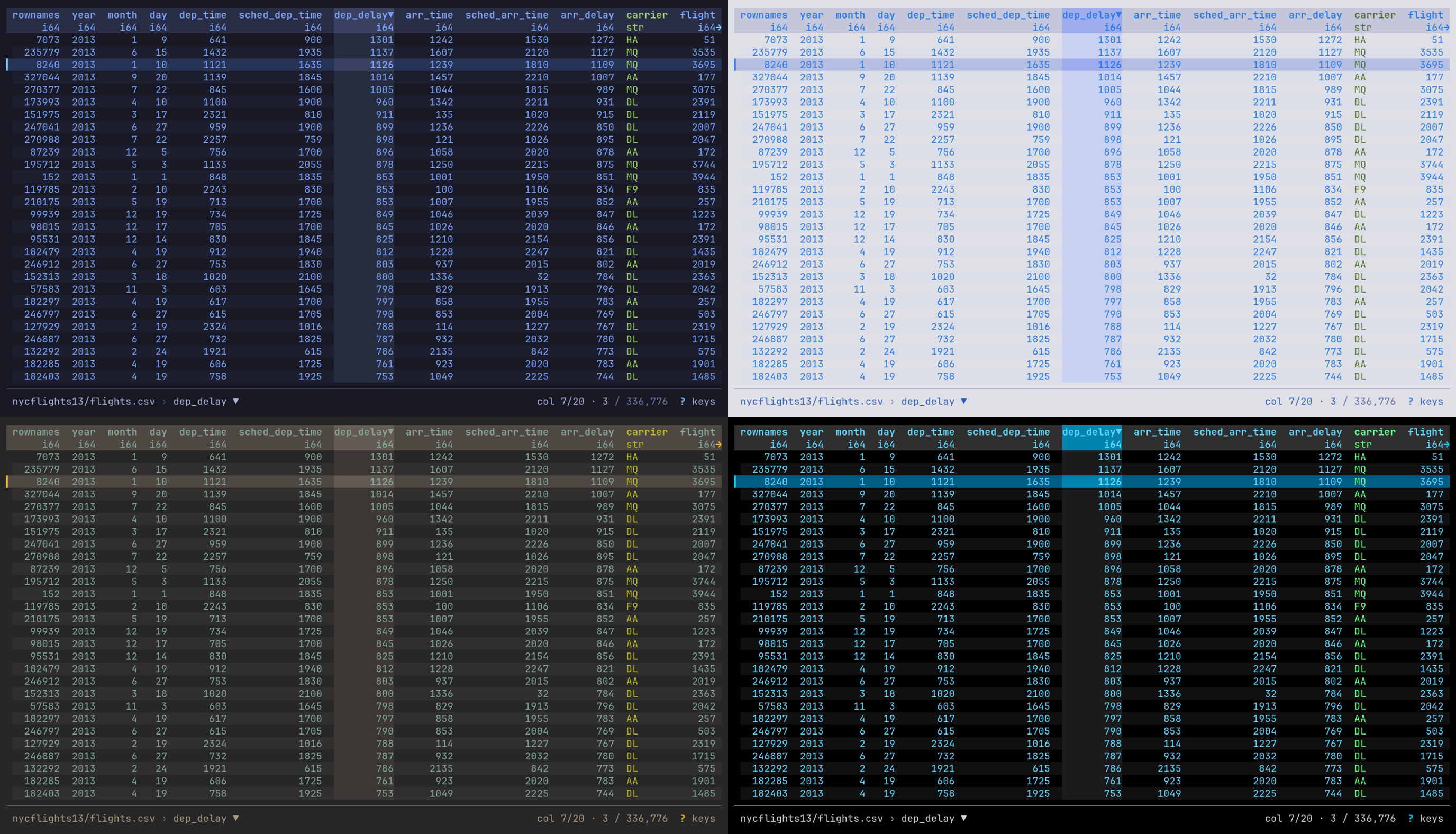Click the dep_delay sort arrow in the black-theme pane header

pos(1118,432)
